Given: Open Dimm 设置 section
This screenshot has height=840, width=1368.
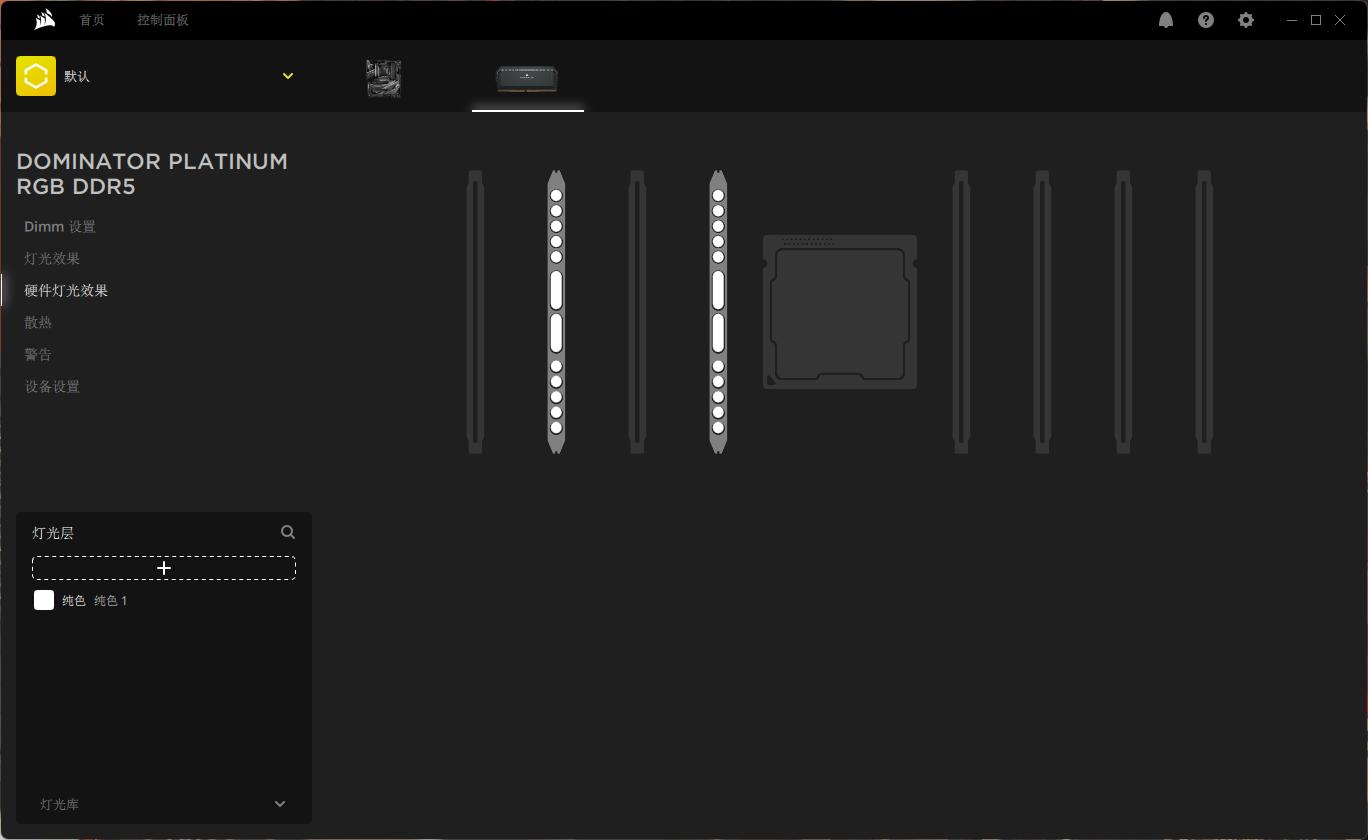Looking at the screenshot, I should tap(60, 227).
